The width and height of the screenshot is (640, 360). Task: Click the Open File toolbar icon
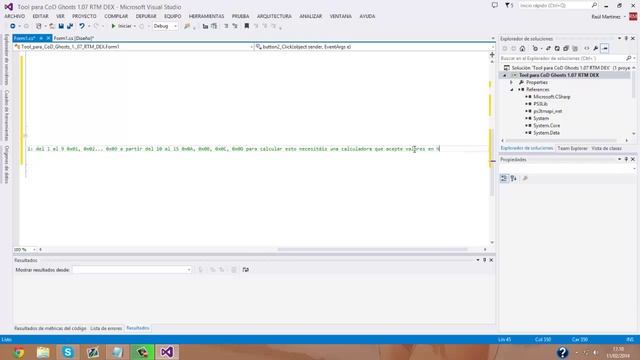tap(52, 26)
